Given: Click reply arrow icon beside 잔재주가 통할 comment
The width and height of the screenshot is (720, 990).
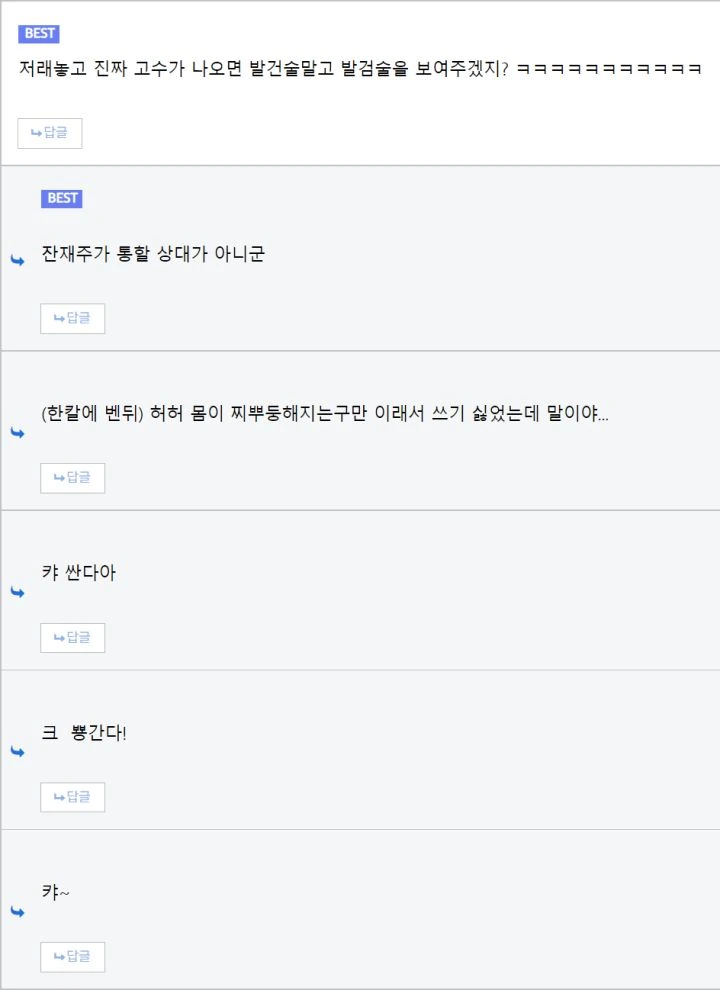Looking at the screenshot, I should (x=18, y=260).
